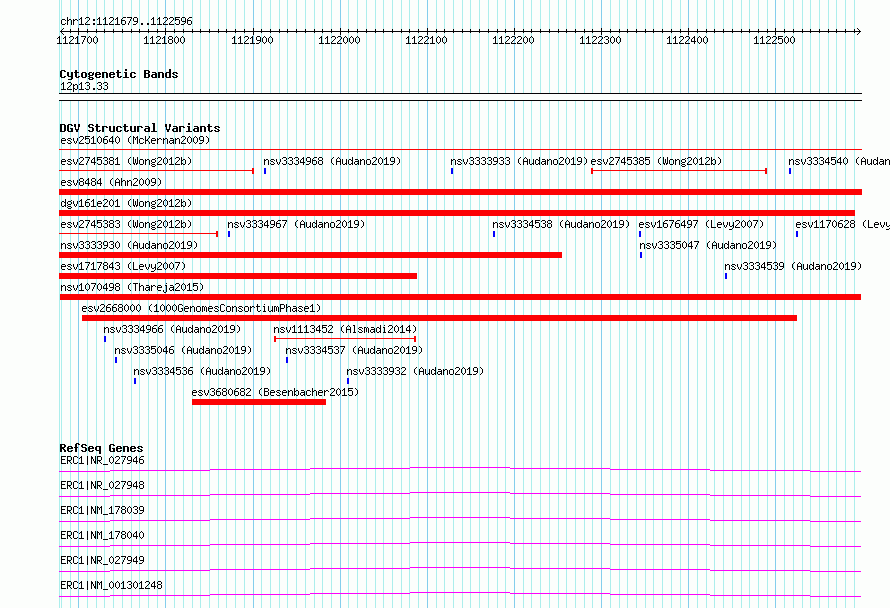
Task: Open variant esv2745381 (Wong2012b) label
Action: (x=126, y=161)
